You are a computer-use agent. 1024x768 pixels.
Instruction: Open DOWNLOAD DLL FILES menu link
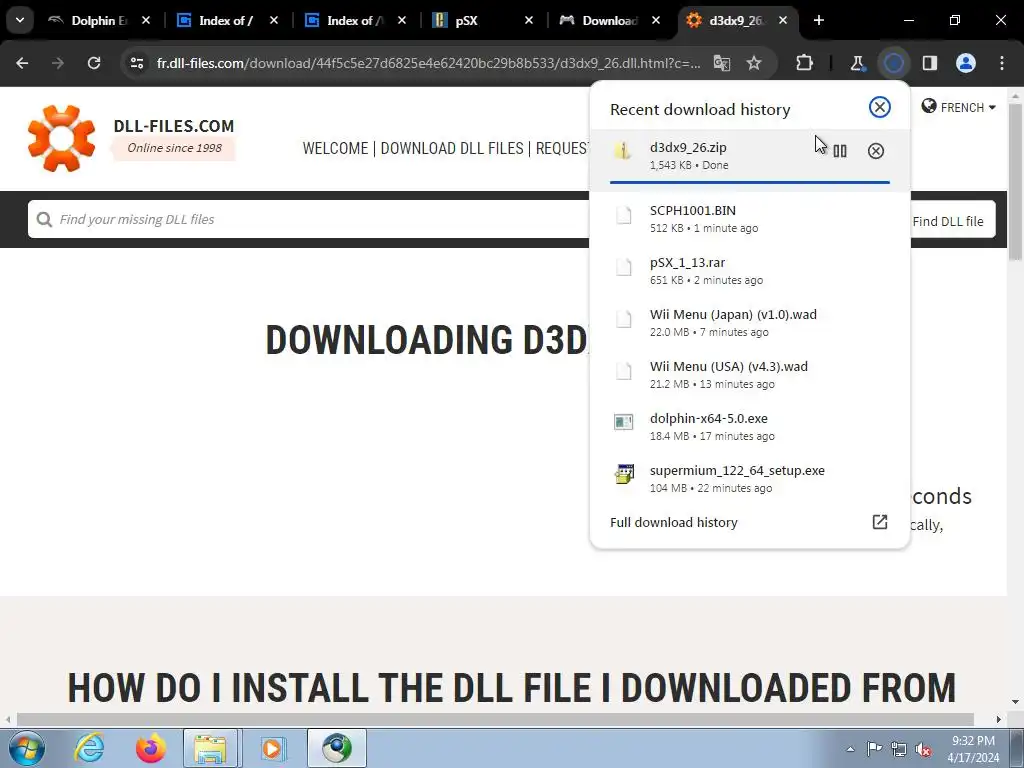coord(452,148)
